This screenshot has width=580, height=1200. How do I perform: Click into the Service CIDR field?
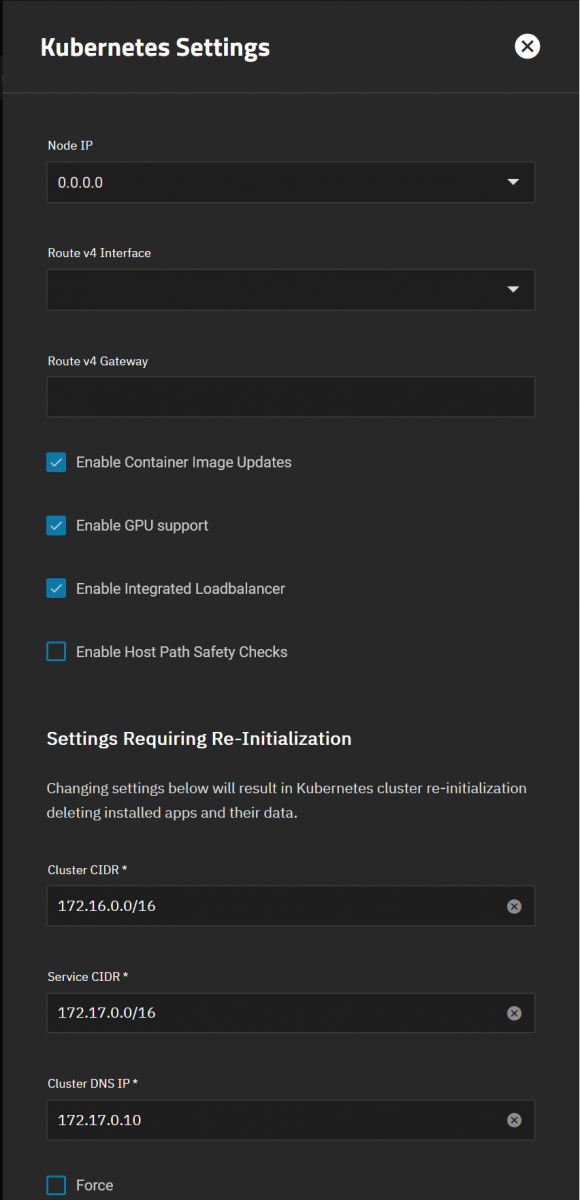[275, 1013]
